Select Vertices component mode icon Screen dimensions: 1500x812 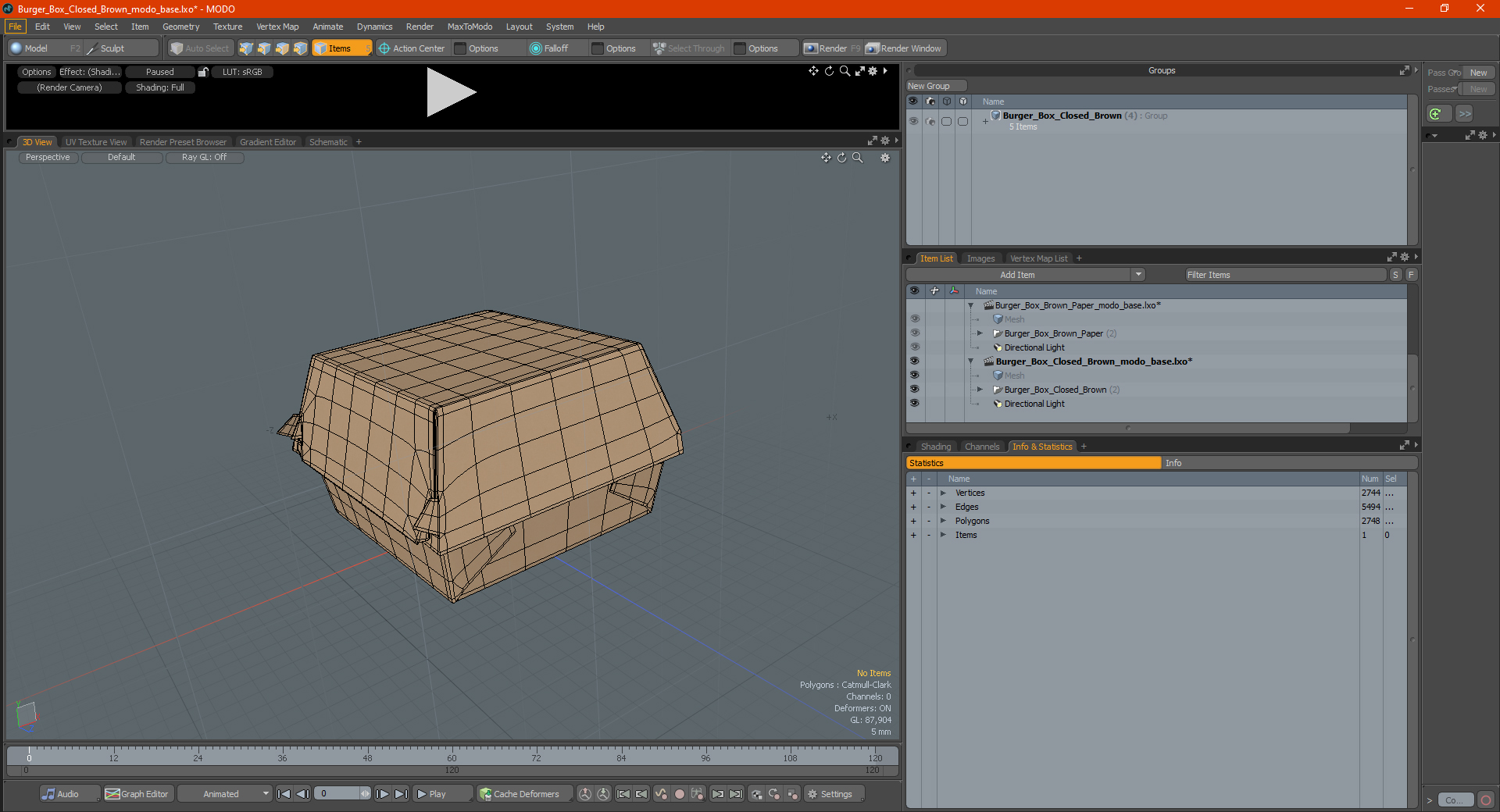246,48
